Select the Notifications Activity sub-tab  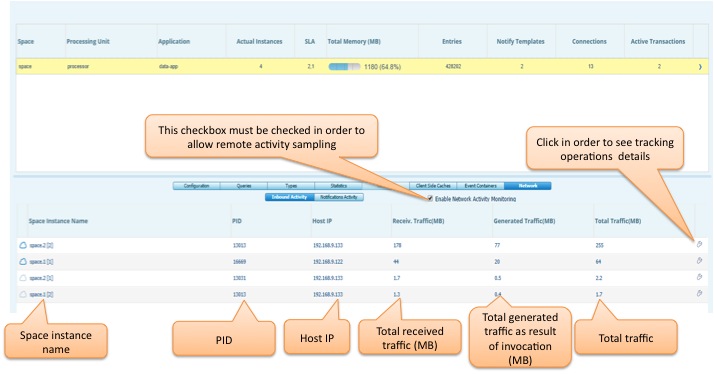coord(339,197)
